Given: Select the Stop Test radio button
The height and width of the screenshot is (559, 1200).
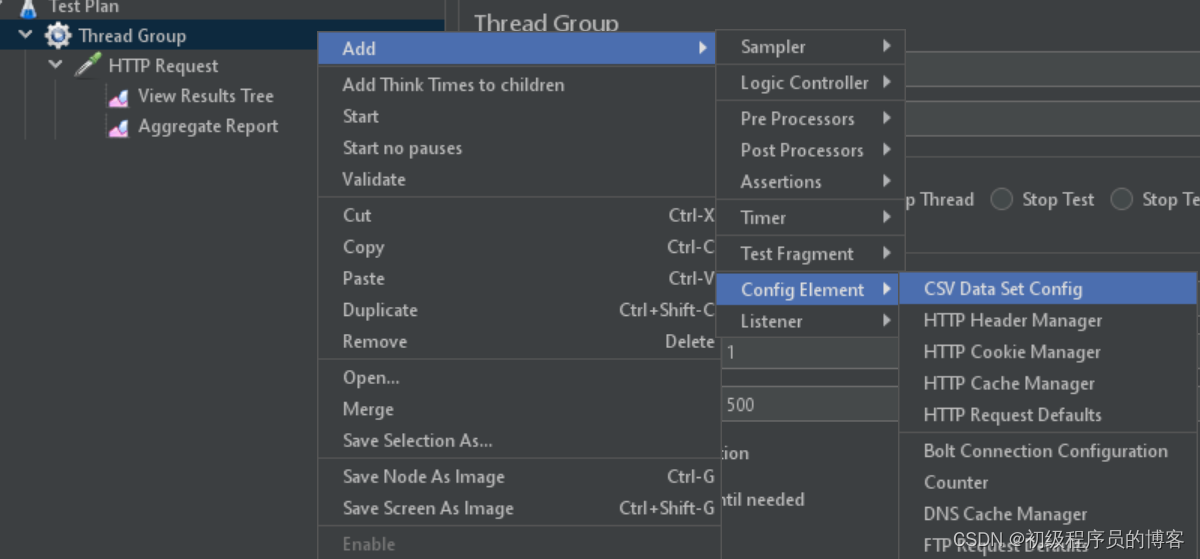Looking at the screenshot, I should (x=1002, y=199).
